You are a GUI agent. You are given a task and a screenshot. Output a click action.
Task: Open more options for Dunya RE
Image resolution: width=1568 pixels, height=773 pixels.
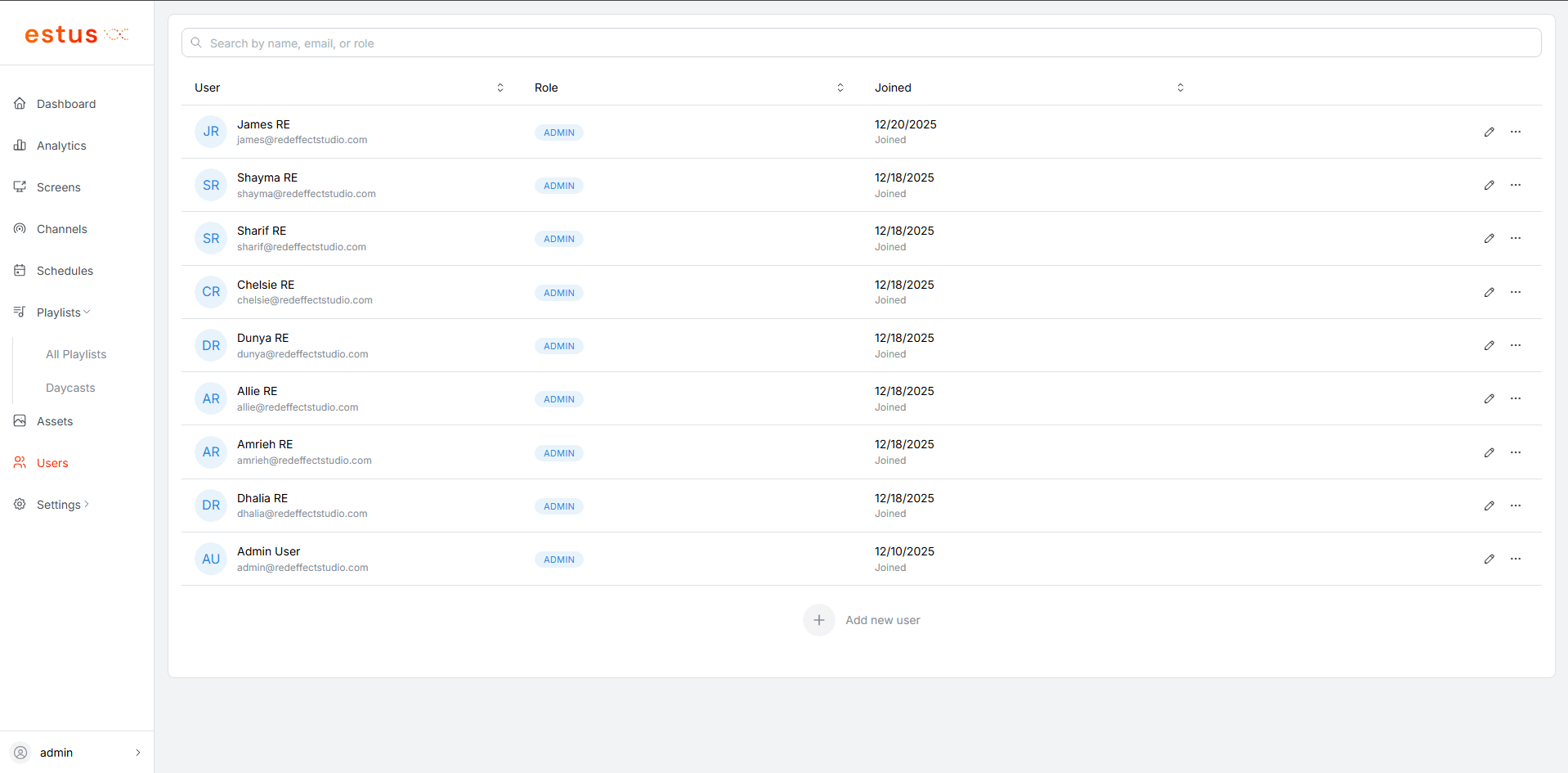[x=1516, y=345]
